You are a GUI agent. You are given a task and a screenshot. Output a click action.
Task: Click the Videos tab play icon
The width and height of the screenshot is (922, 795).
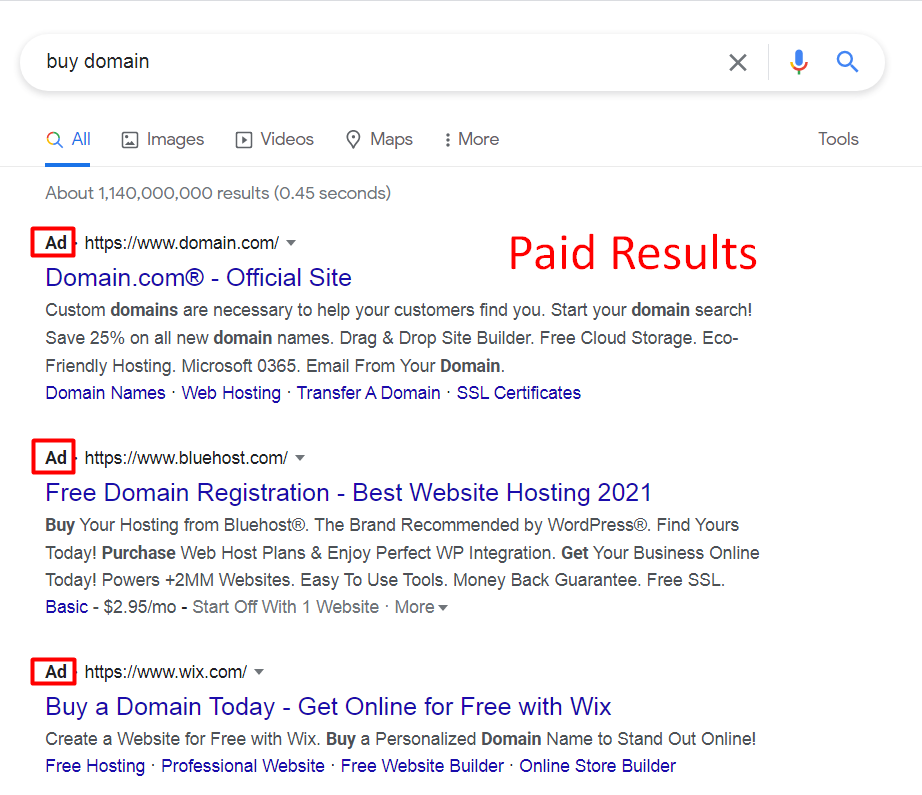244,140
